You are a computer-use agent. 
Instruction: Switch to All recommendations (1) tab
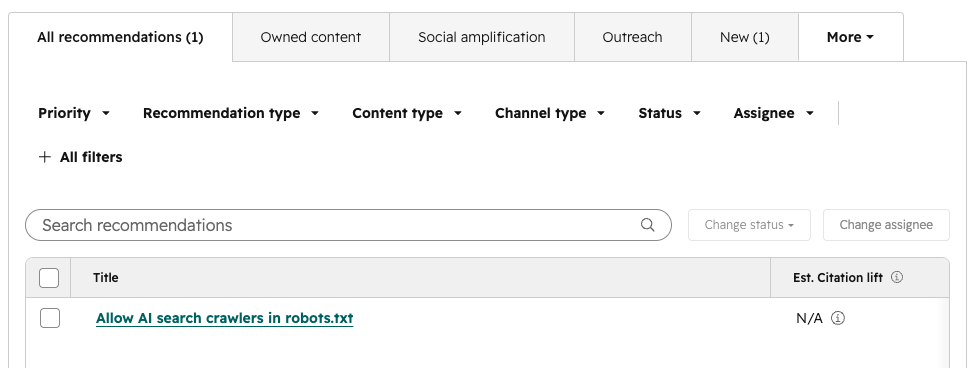(121, 37)
